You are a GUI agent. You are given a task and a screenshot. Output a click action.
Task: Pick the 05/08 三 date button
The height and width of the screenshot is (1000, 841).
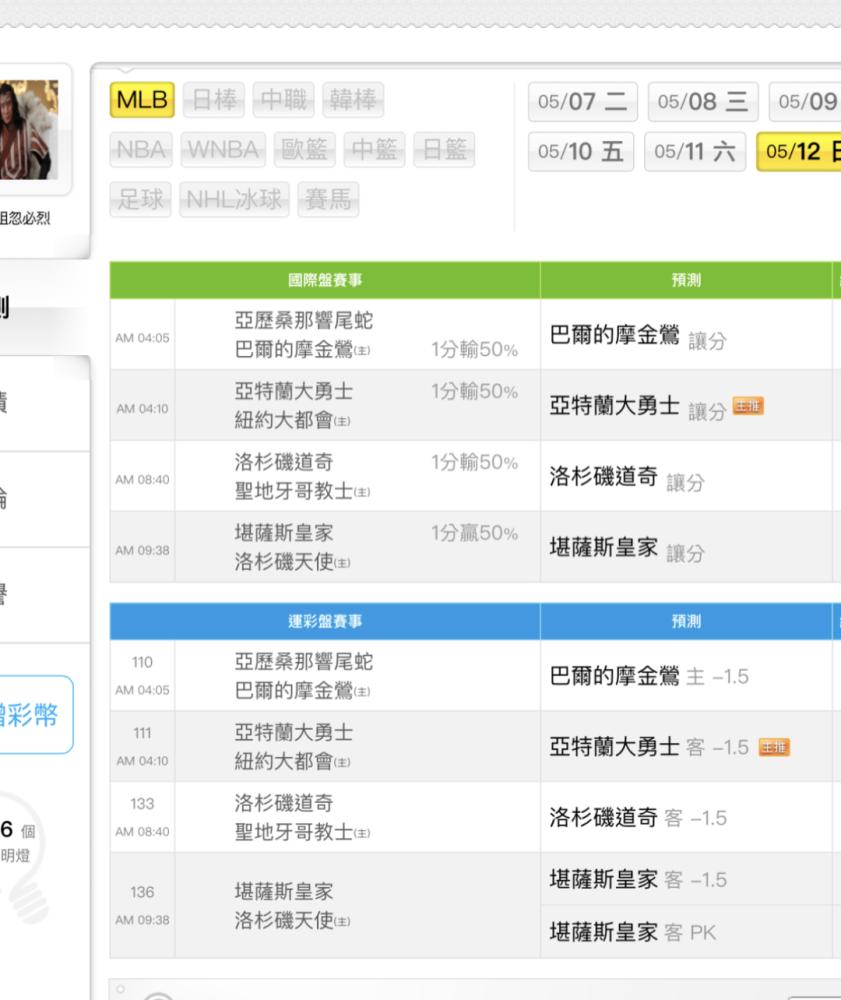point(703,101)
